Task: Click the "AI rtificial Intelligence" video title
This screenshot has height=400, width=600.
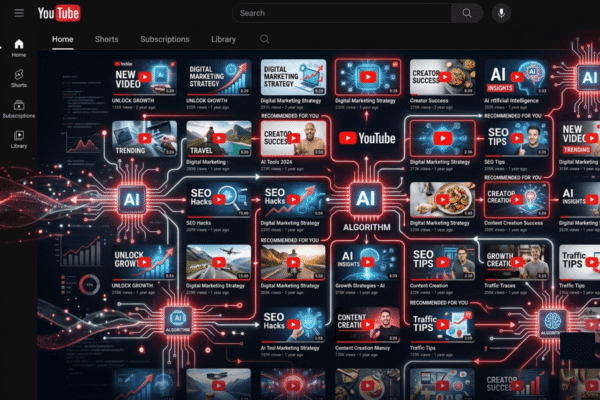Action: (x=511, y=101)
